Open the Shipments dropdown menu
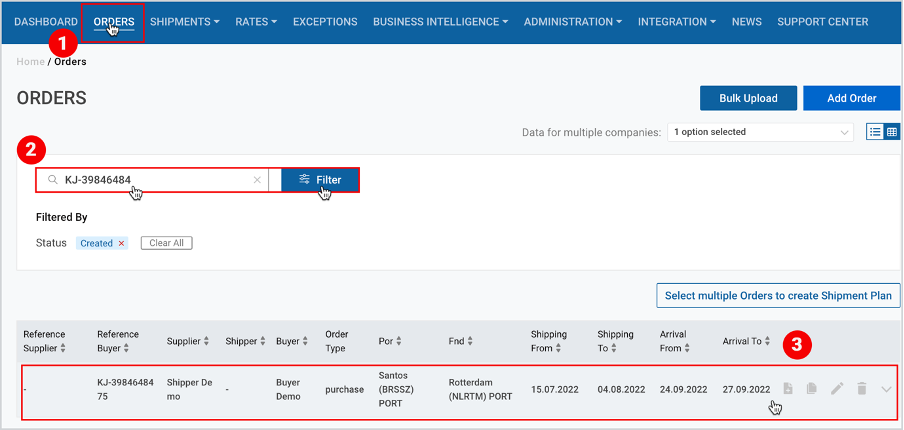904x430 pixels. click(184, 22)
